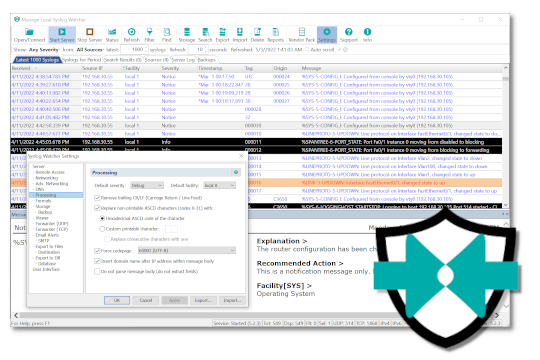Open the Force codepage combo box
This screenshot has width=540, height=360.
pyautogui.click(x=187, y=250)
